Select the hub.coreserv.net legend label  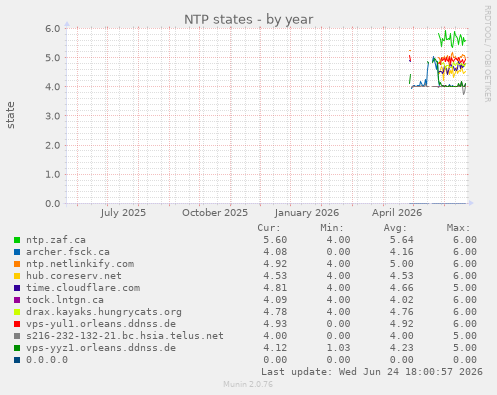[74, 276]
